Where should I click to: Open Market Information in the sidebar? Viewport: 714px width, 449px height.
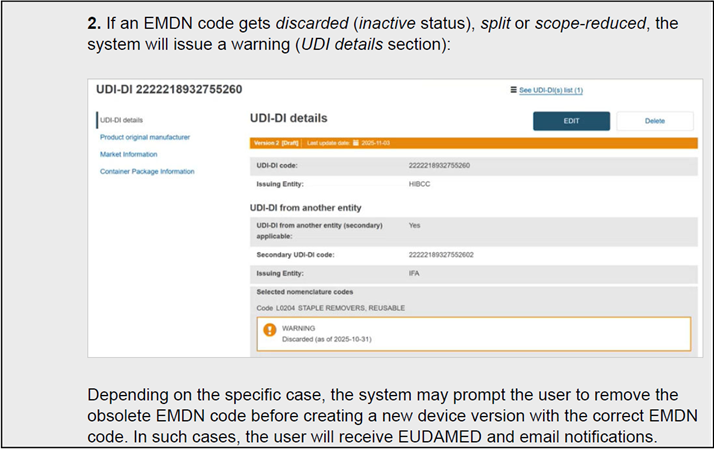coord(129,154)
